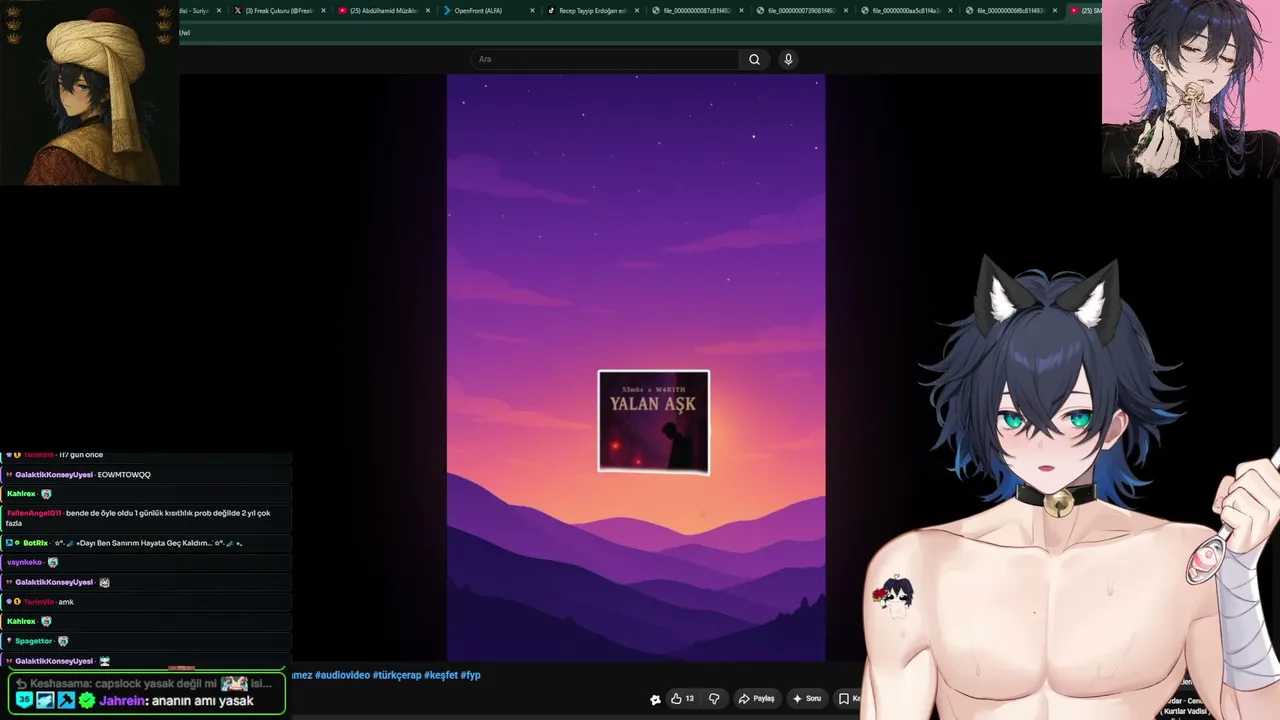Open the #fyp hashtag link
Image resolution: width=1280 pixels, height=720 pixels.
coord(471,675)
